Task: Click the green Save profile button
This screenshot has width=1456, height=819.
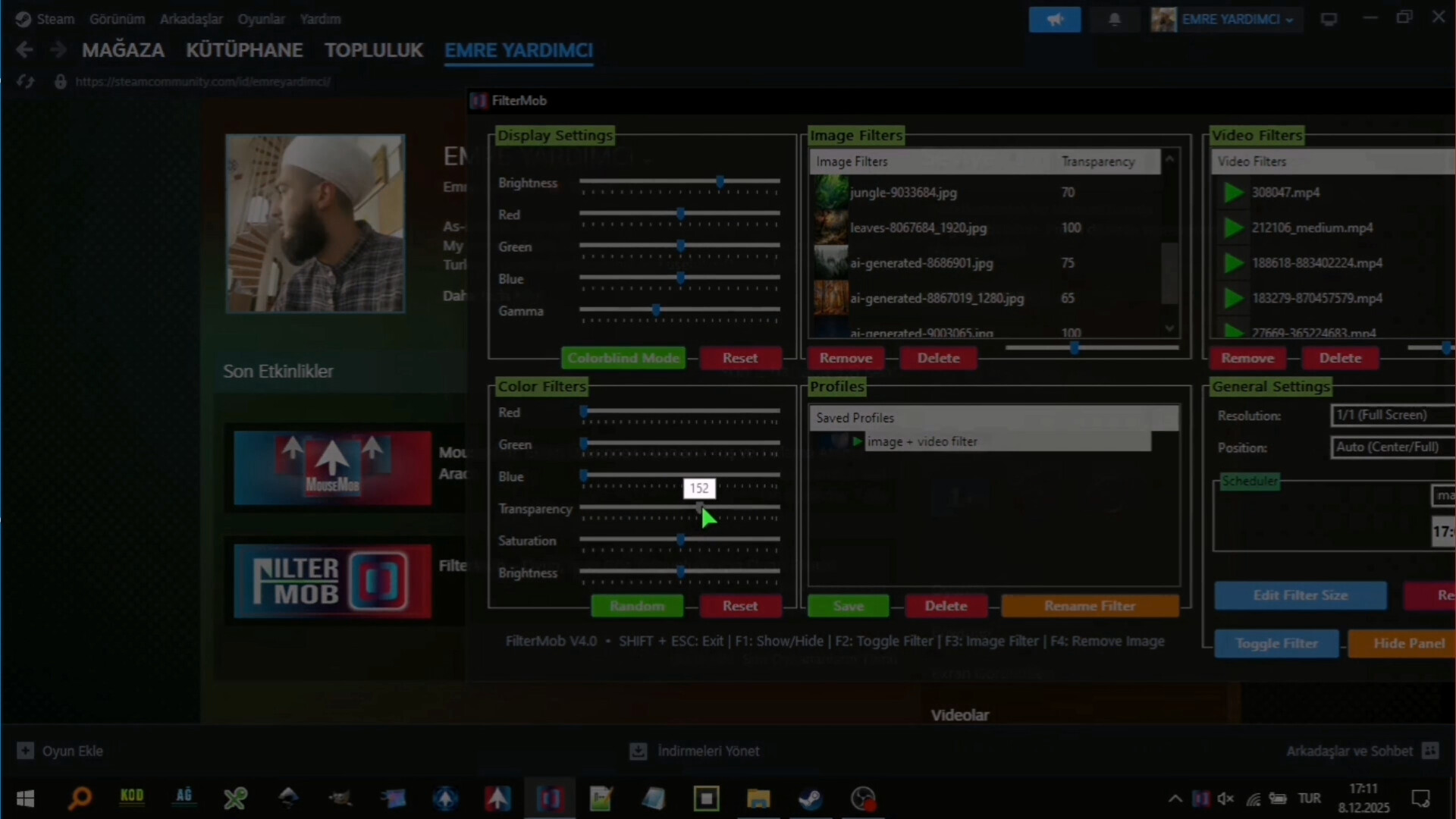Action: (x=848, y=606)
